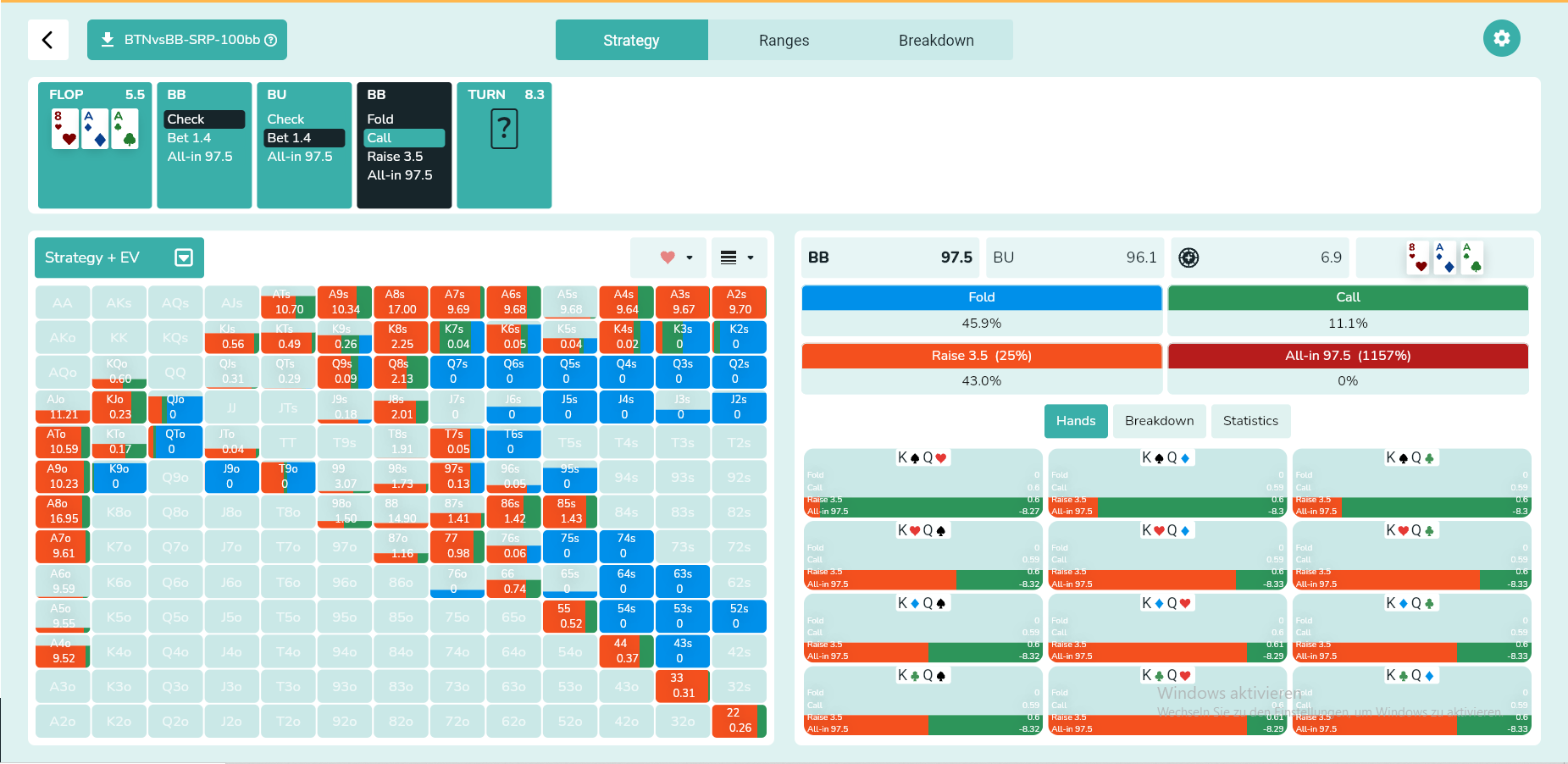Select BB Raise 3.5 action
The image size is (1568, 764).
395,157
